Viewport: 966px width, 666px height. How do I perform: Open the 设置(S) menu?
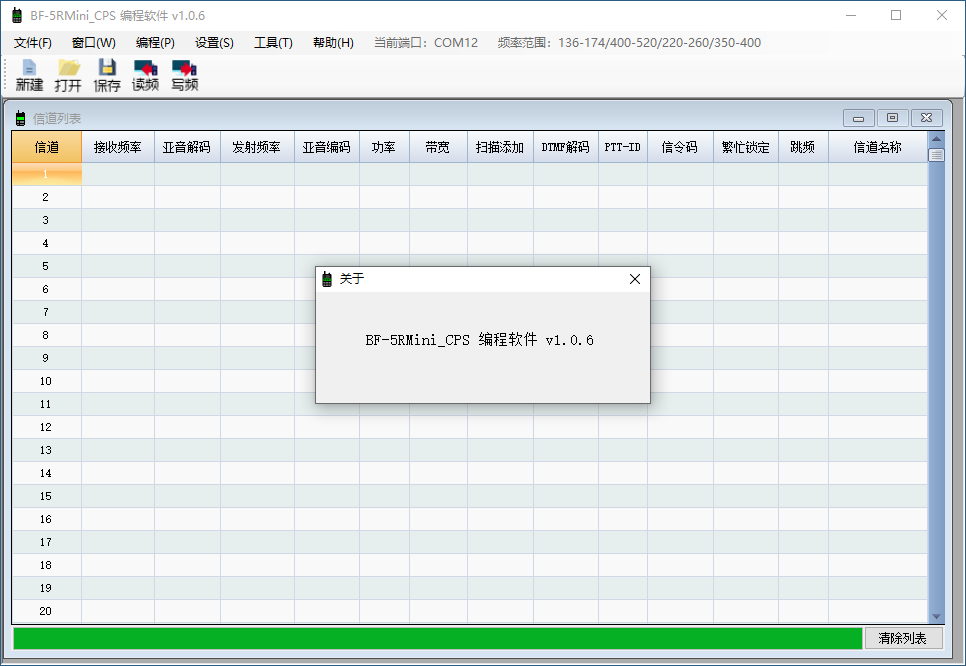tap(214, 43)
